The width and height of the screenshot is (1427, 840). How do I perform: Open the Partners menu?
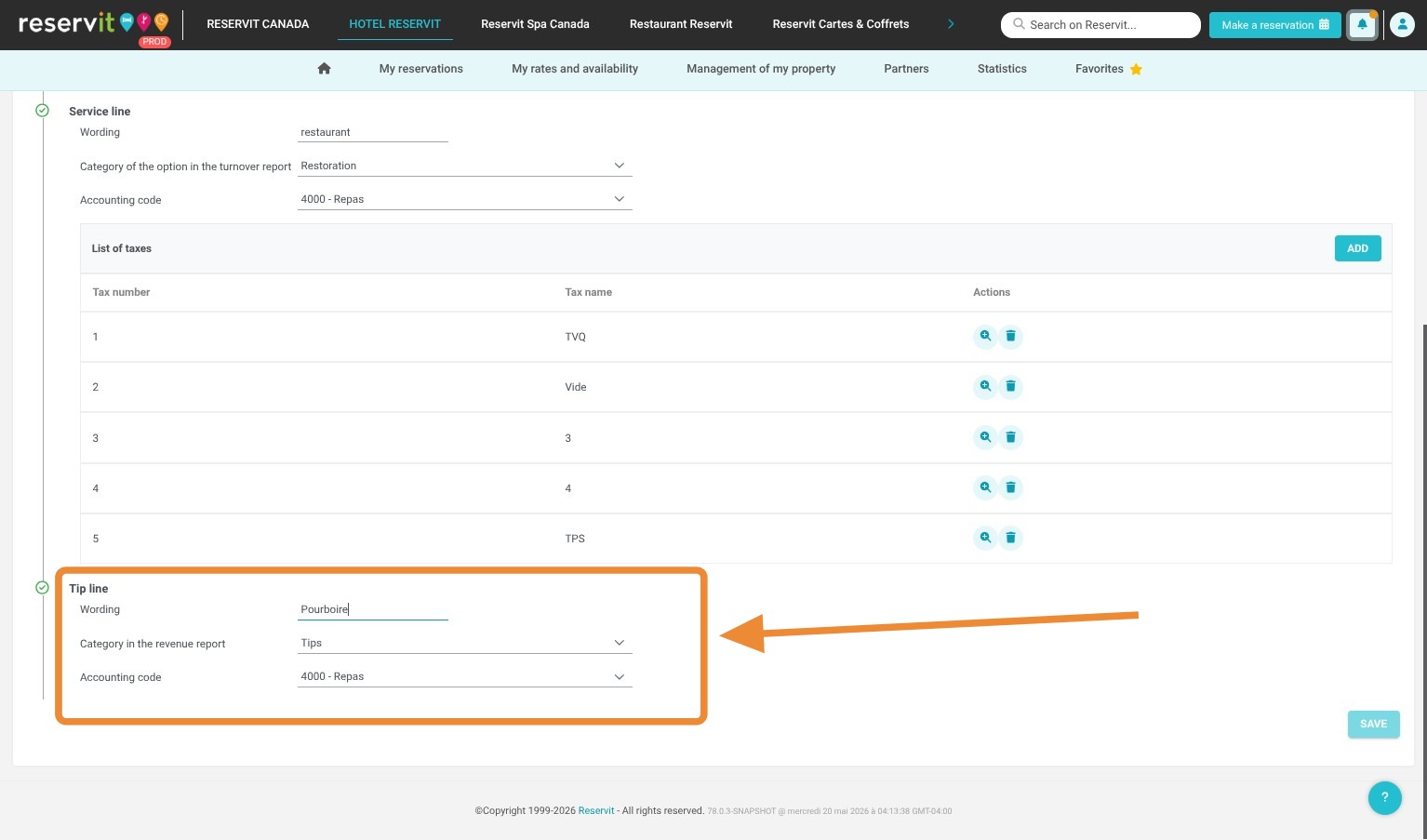[x=906, y=69]
